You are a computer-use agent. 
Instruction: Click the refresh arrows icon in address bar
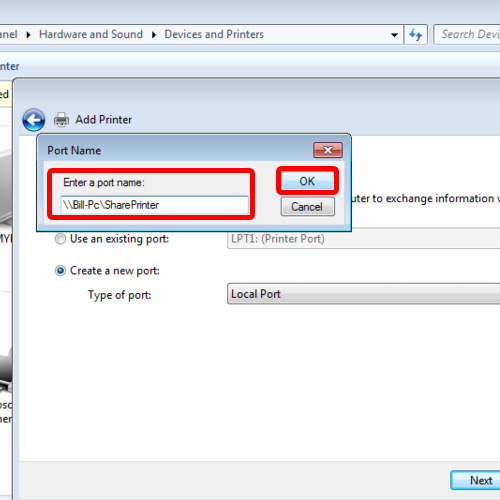point(415,34)
